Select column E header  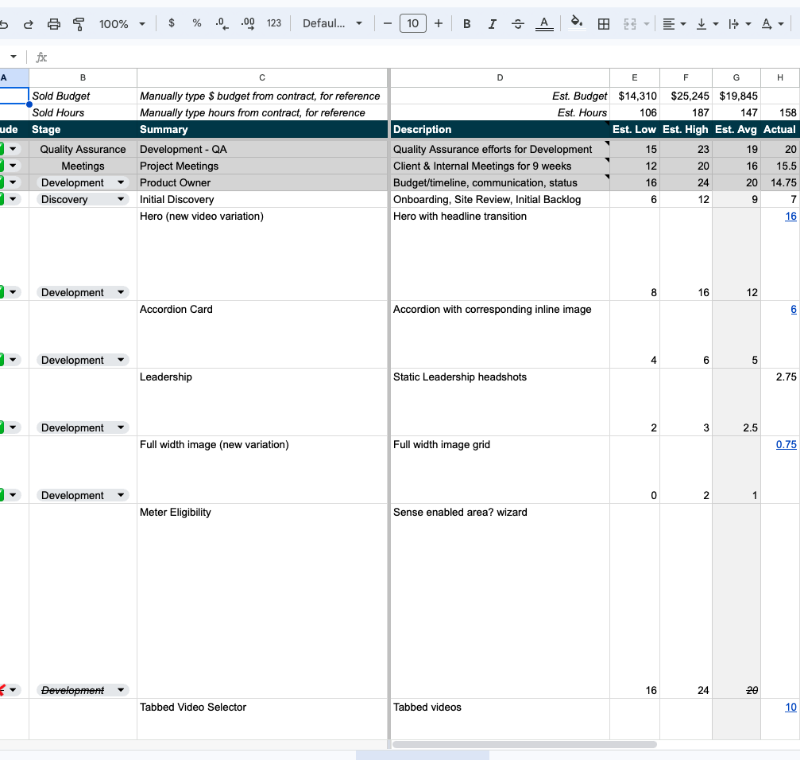(634, 78)
